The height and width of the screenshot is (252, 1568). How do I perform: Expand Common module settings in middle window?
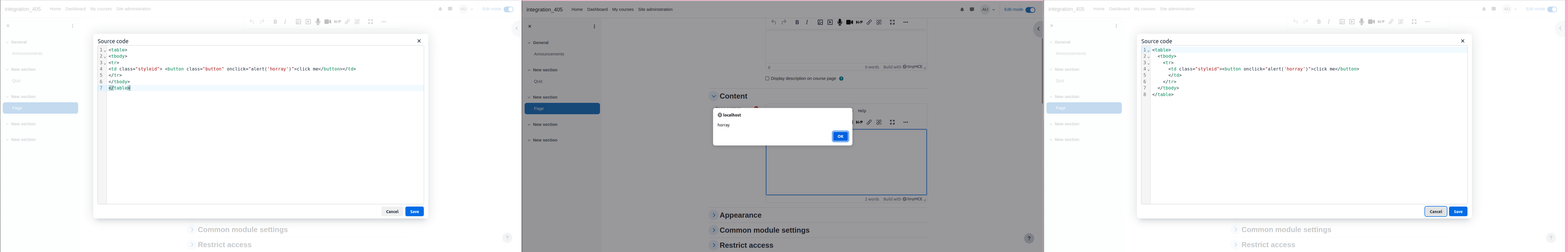[x=714, y=230]
